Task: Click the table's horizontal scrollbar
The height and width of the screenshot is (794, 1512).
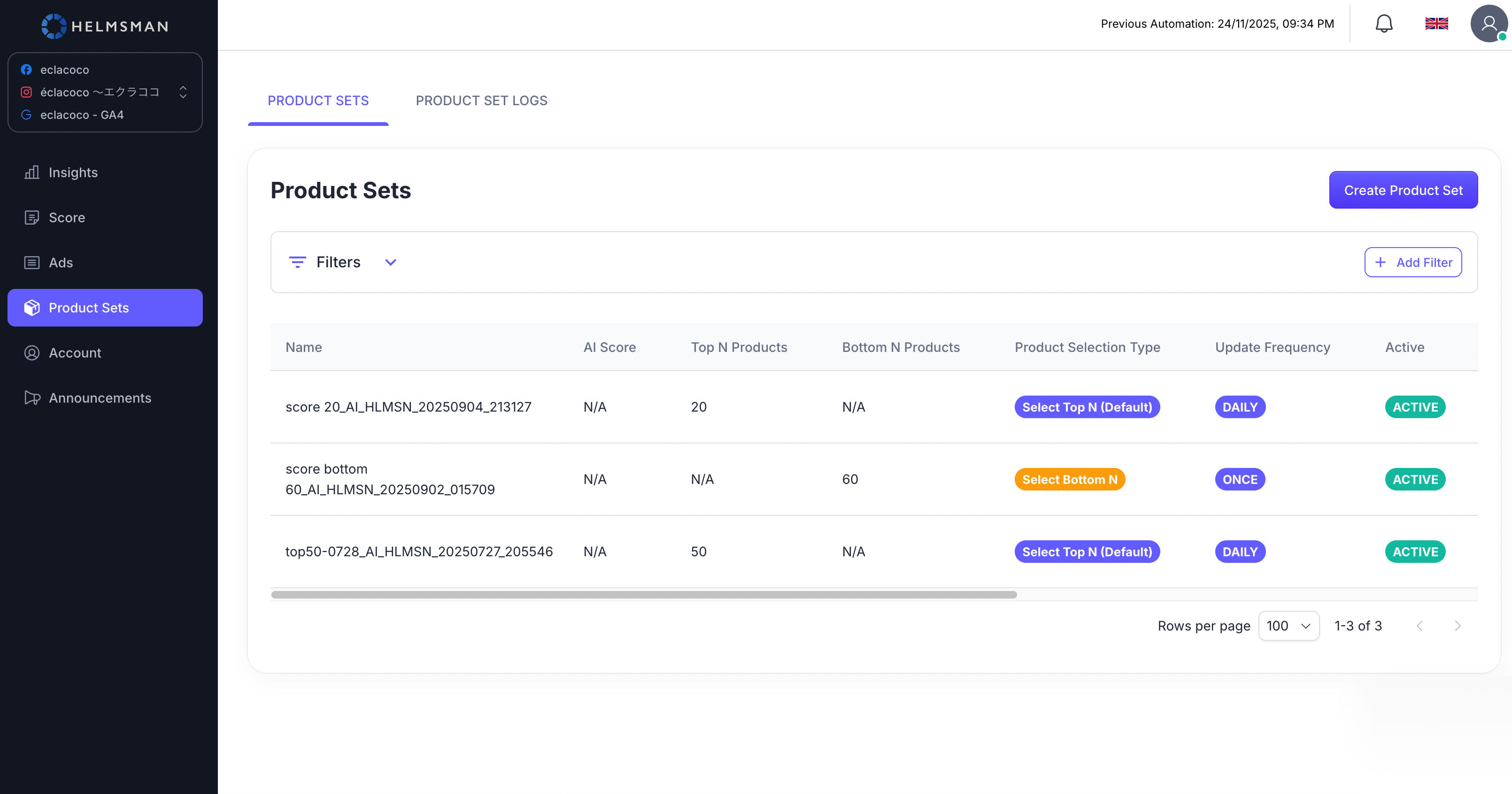Action: click(643, 594)
